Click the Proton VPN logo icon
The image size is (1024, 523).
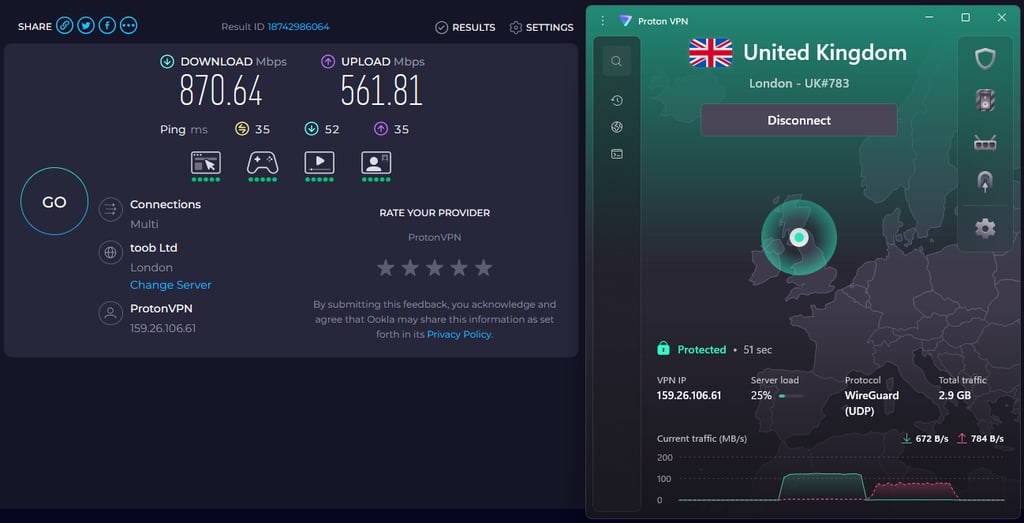626,21
